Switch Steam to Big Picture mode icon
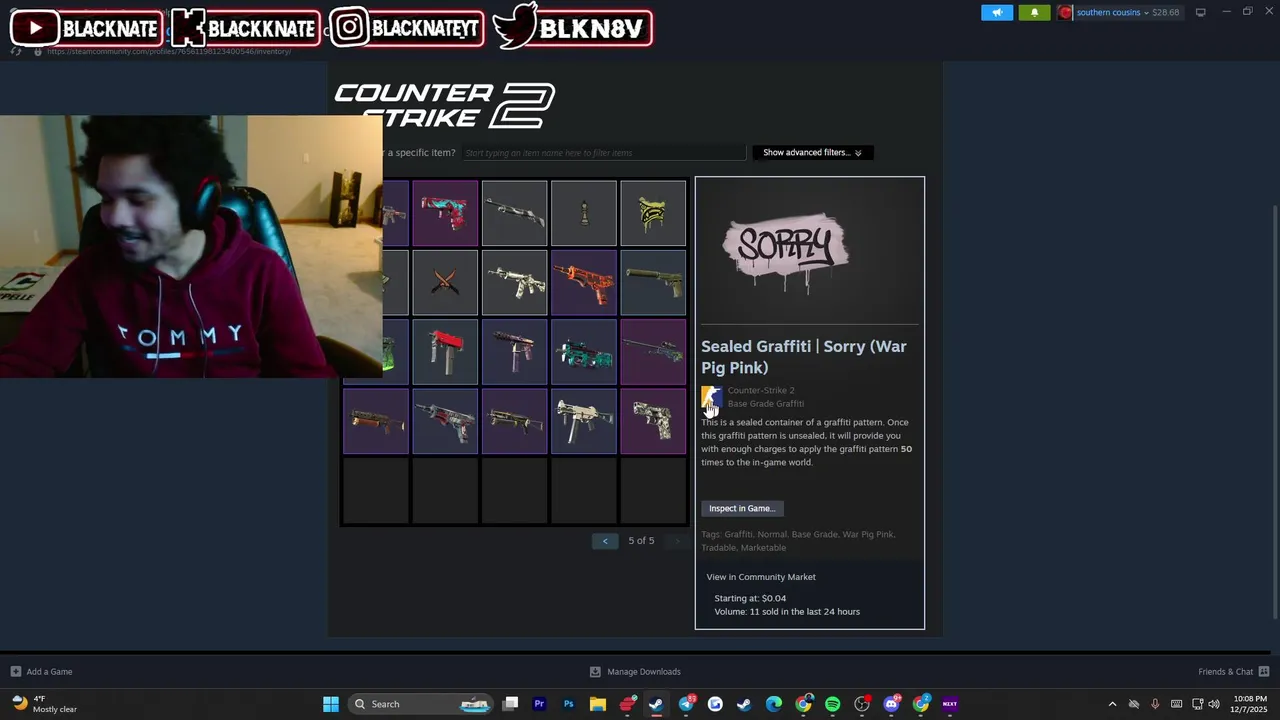The height and width of the screenshot is (720, 1280). pos(1201,12)
